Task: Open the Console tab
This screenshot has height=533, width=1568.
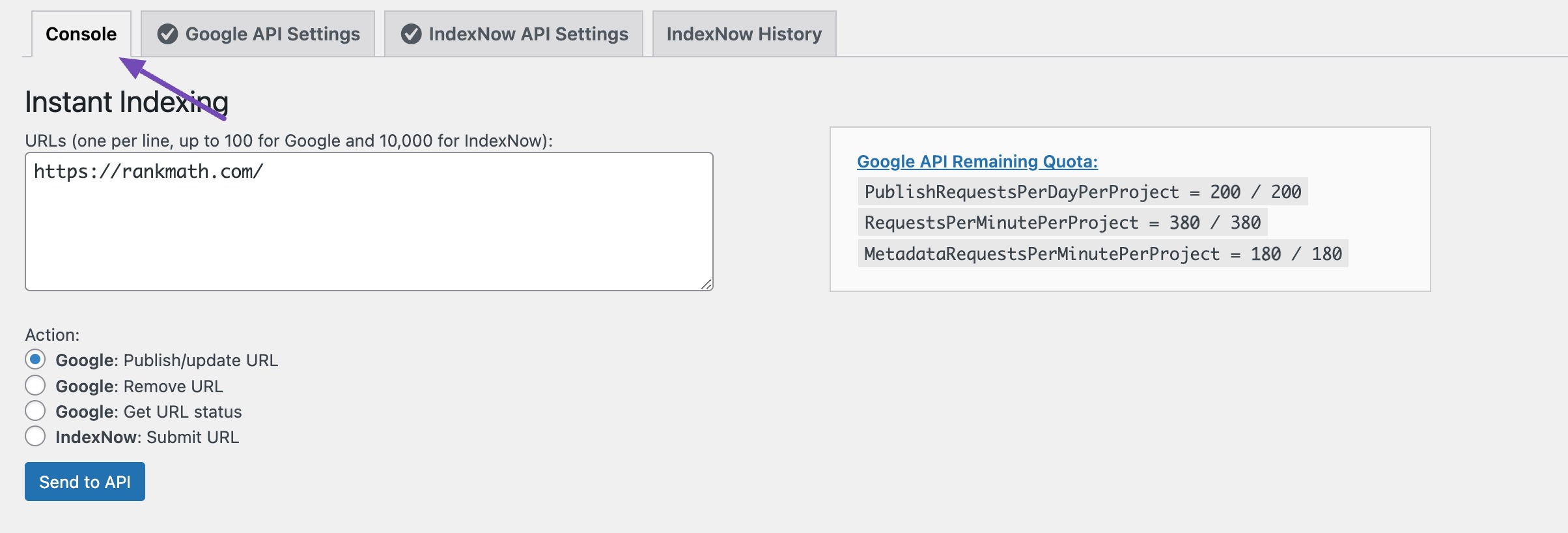Action: [81, 34]
